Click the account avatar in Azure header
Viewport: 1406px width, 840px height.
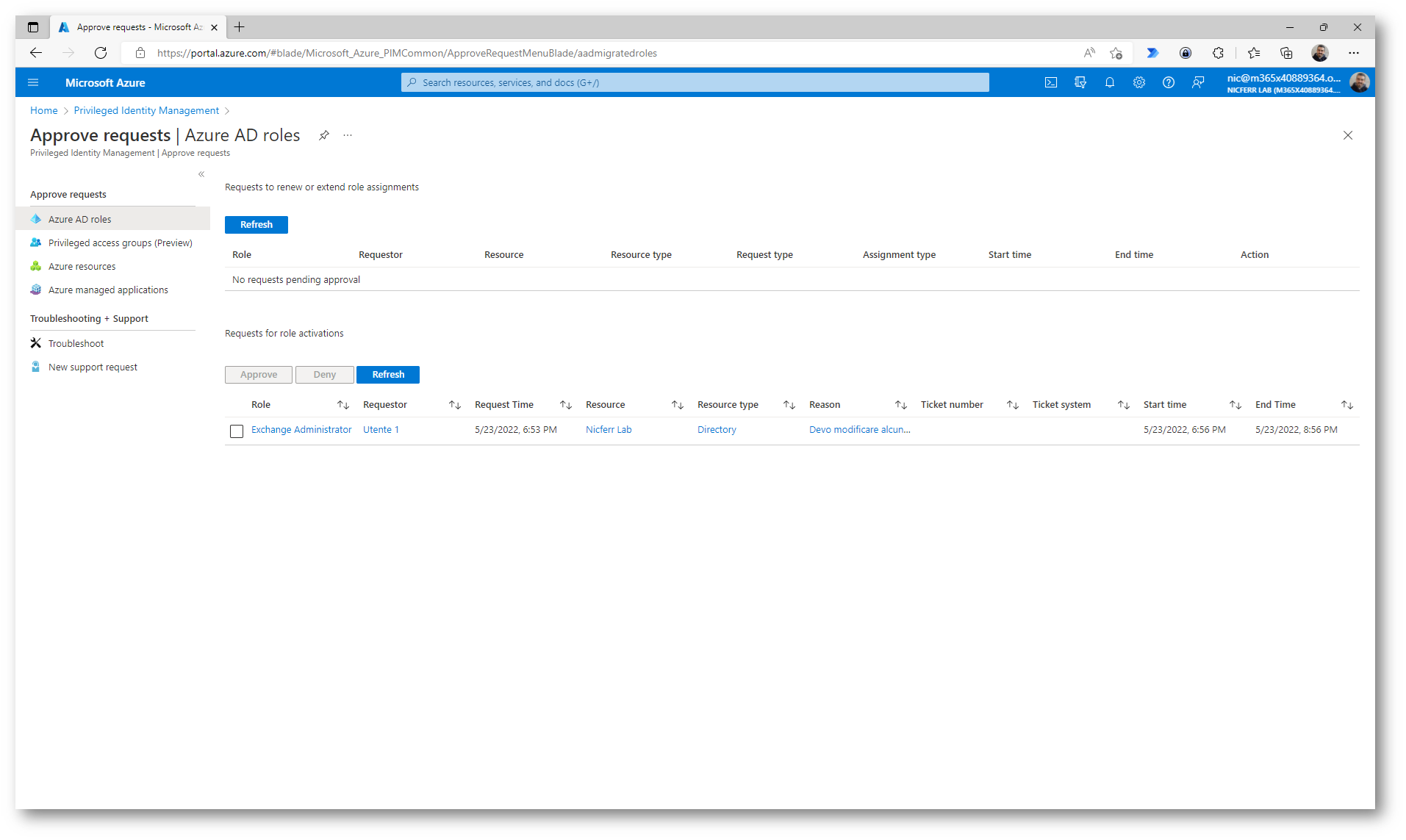pyautogui.click(x=1360, y=82)
